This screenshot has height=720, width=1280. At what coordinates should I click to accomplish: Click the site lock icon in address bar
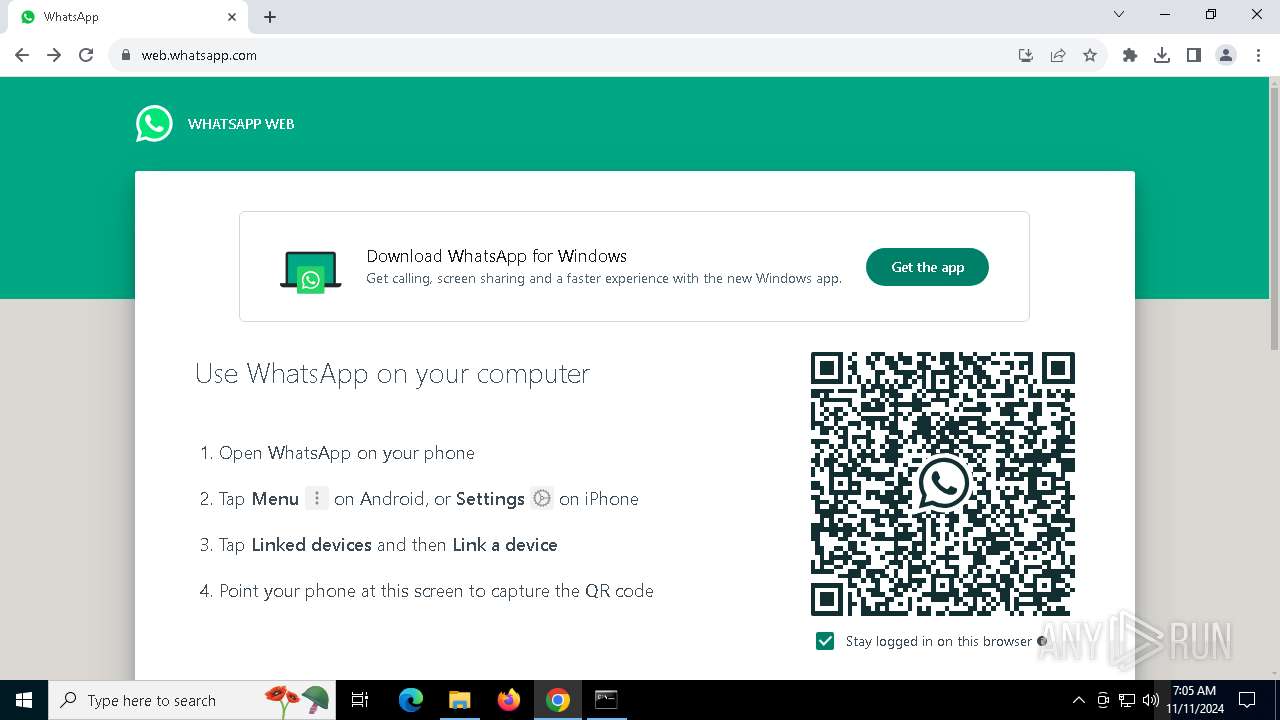pyautogui.click(x=126, y=55)
